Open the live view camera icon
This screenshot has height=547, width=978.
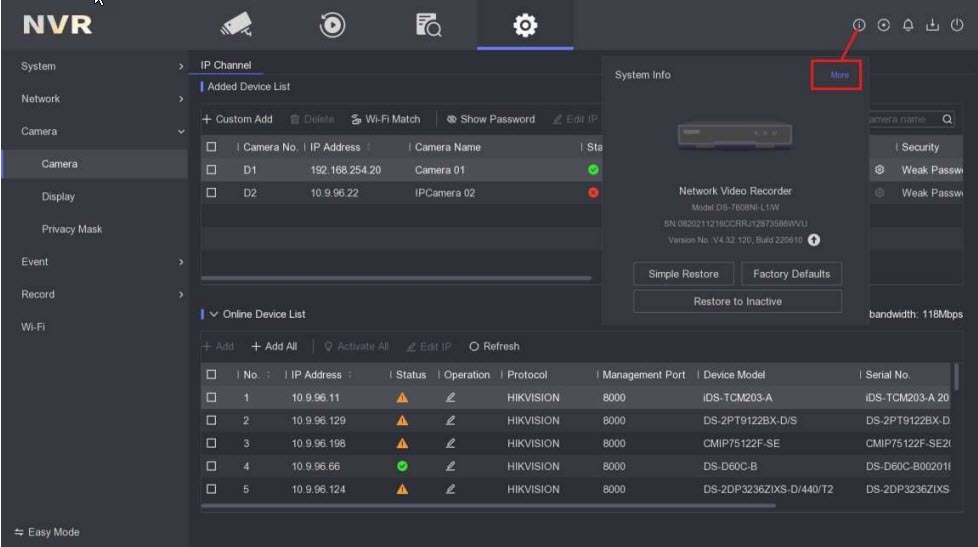coord(235,26)
